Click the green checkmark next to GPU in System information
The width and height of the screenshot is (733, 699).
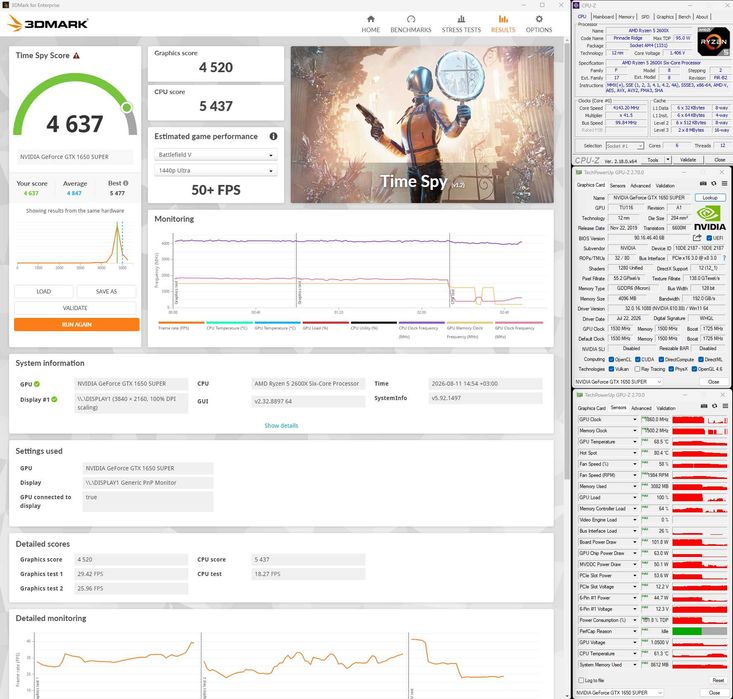(37, 384)
